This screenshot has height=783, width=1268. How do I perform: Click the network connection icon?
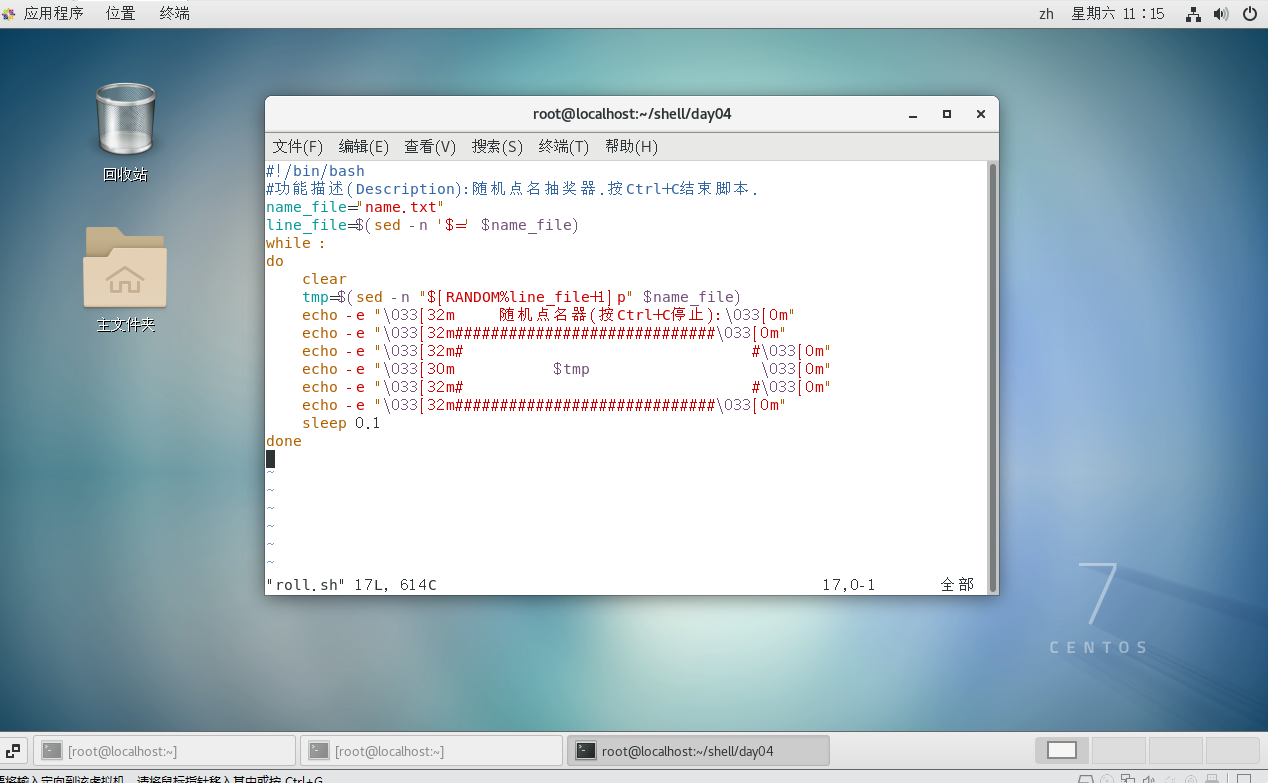coord(1193,14)
